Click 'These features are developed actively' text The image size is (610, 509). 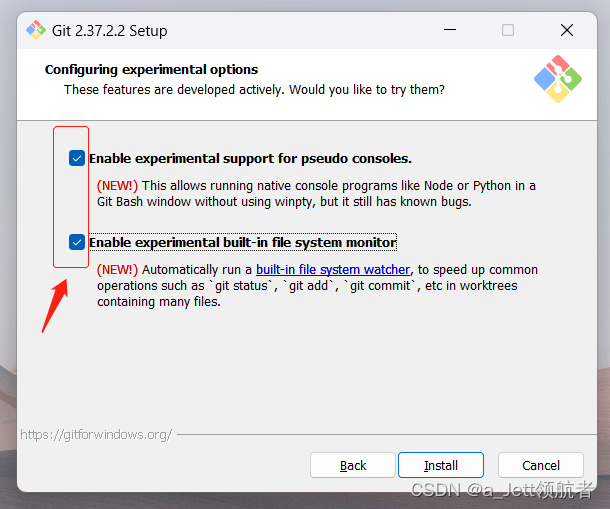point(175,90)
